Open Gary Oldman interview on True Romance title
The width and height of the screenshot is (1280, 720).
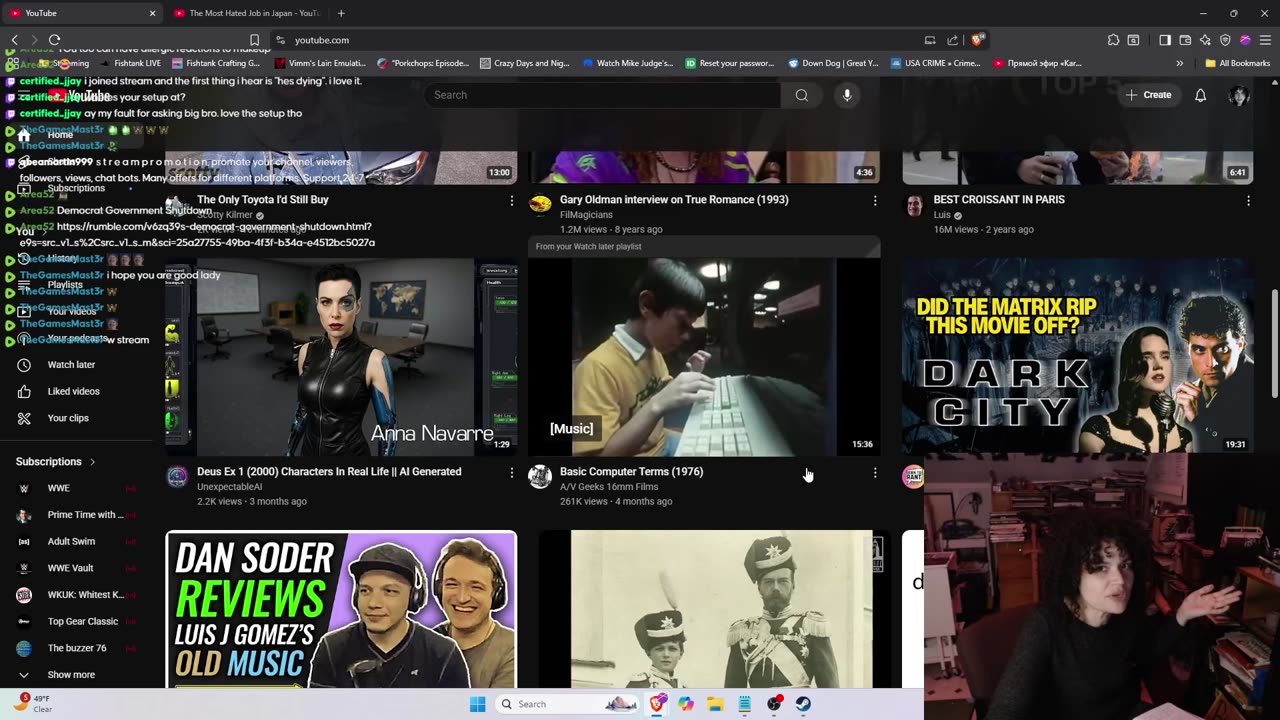pyautogui.click(x=674, y=200)
